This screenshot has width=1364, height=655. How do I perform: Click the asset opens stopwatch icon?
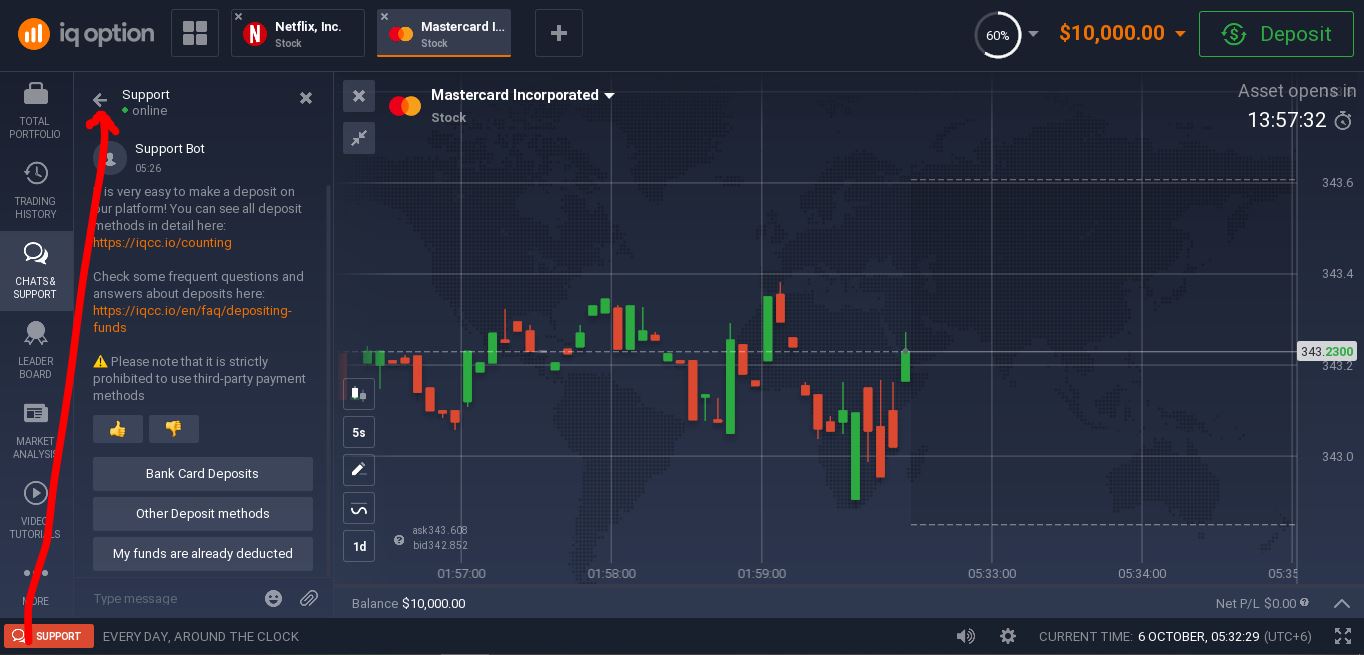tap(1343, 121)
